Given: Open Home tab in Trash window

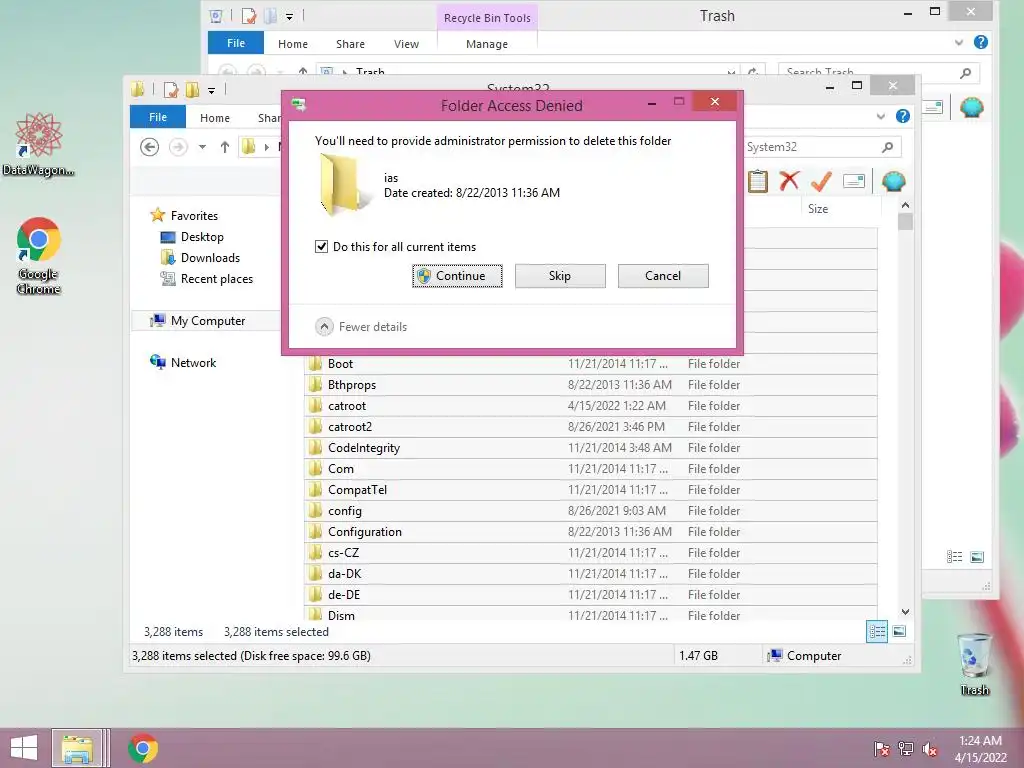Looking at the screenshot, I should 293,44.
